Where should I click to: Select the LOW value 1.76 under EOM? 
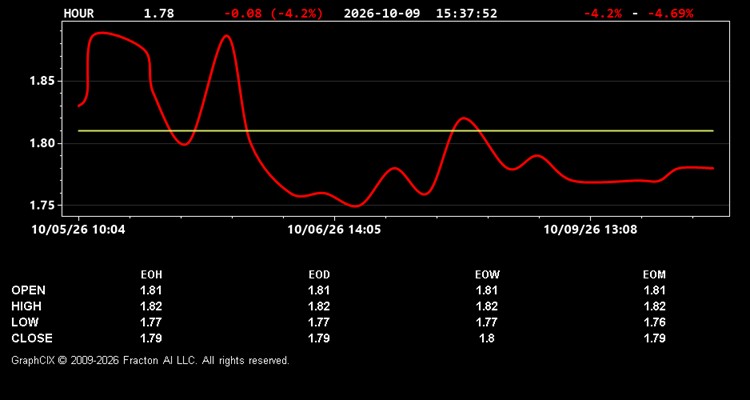654,322
